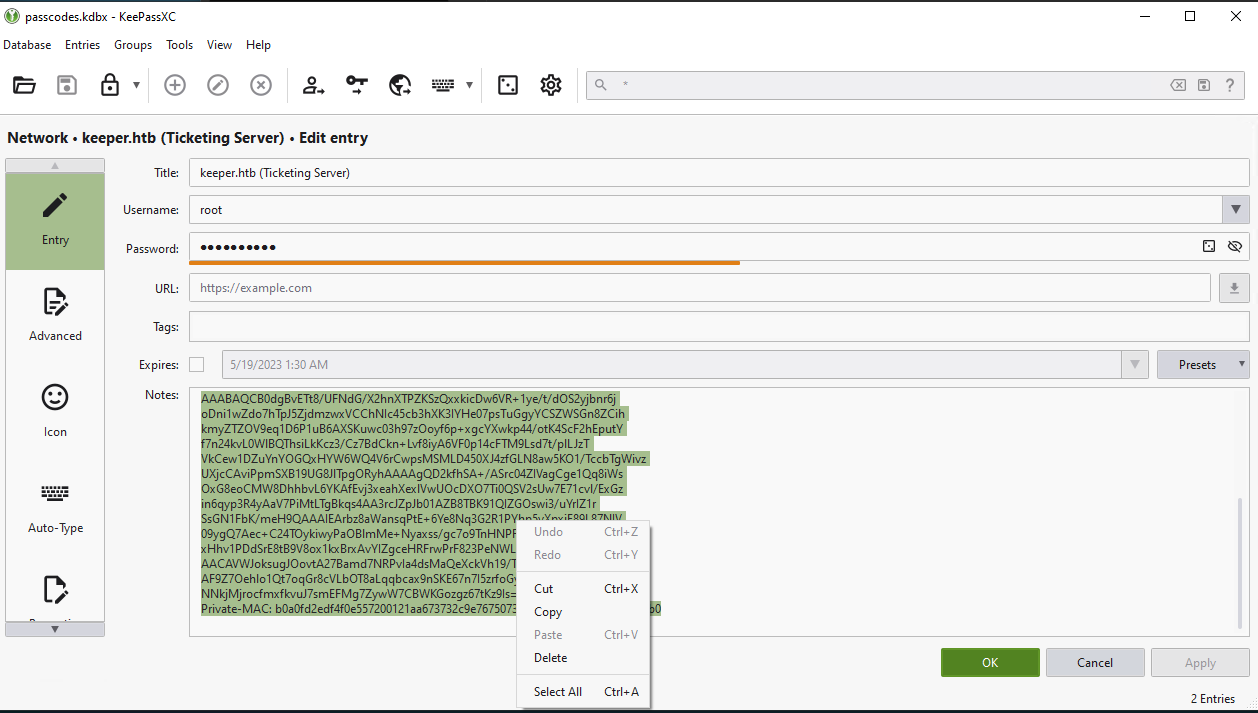
Task: Select the Auto-Type sidebar section
Action: (x=55, y=507)
